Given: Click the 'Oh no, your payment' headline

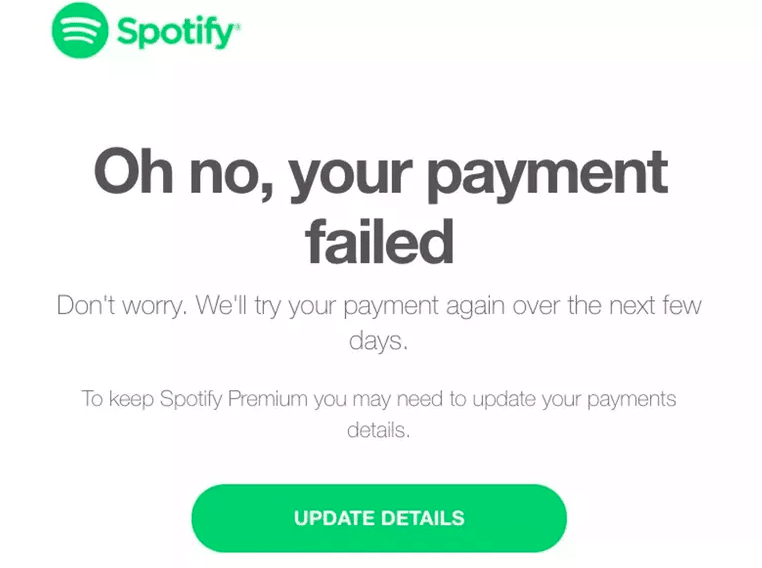Looking at the screenshot, I should tap(381, 175).
